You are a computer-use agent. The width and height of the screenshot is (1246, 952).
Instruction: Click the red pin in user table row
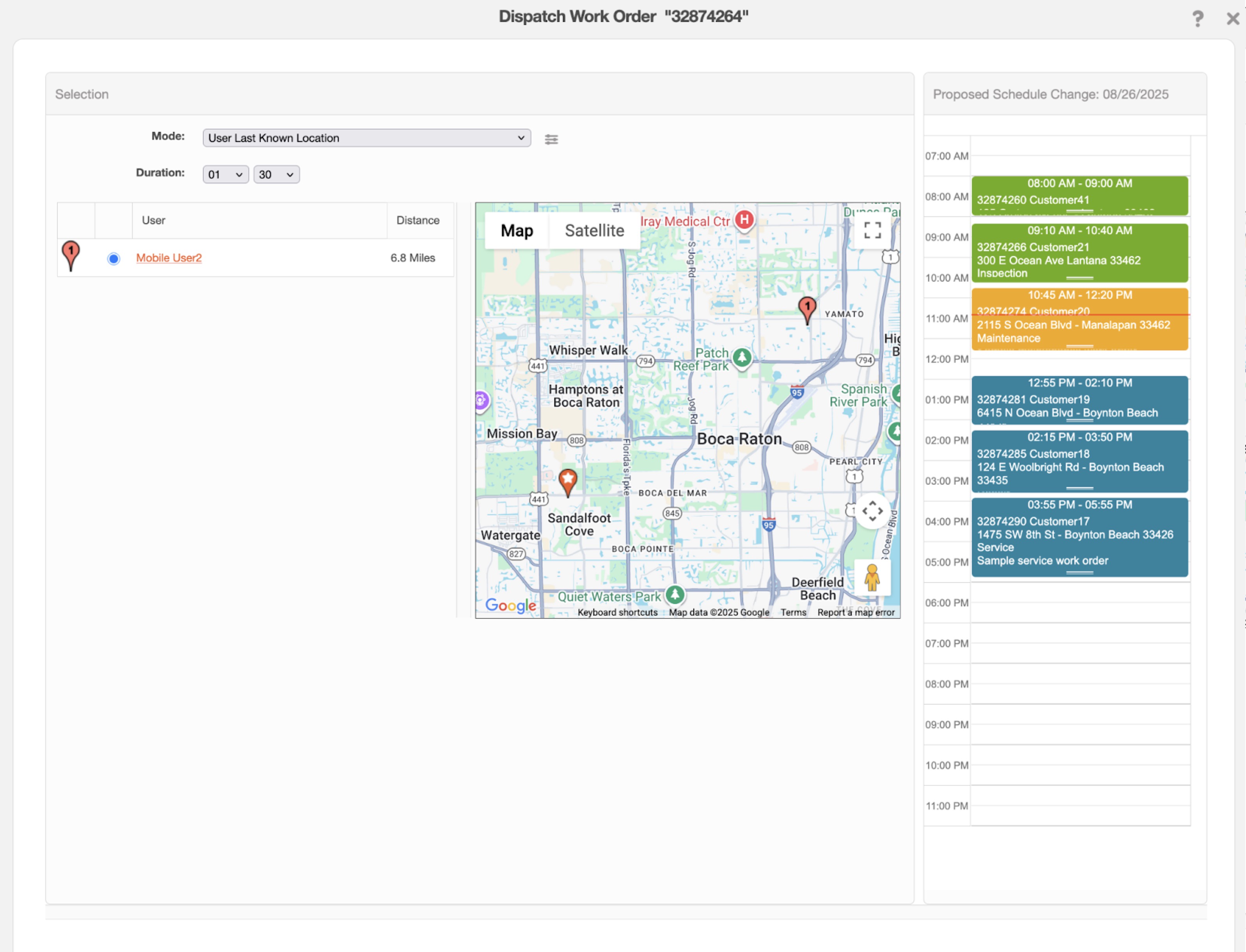coord(71,255)
